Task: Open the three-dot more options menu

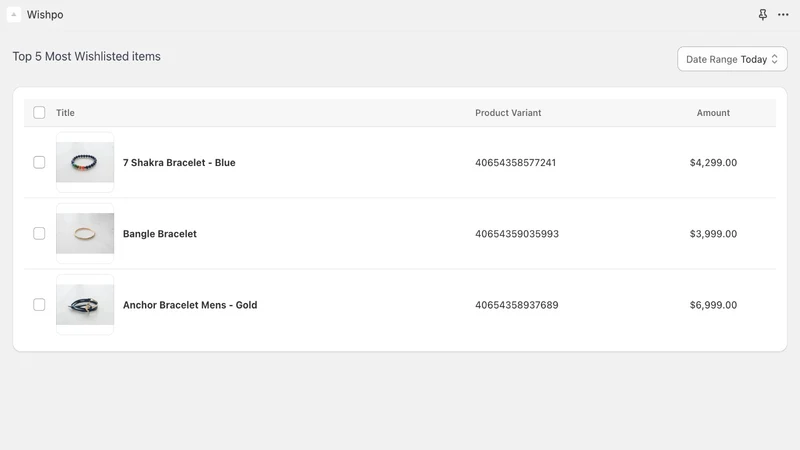Action: click(x=783, y=15)
